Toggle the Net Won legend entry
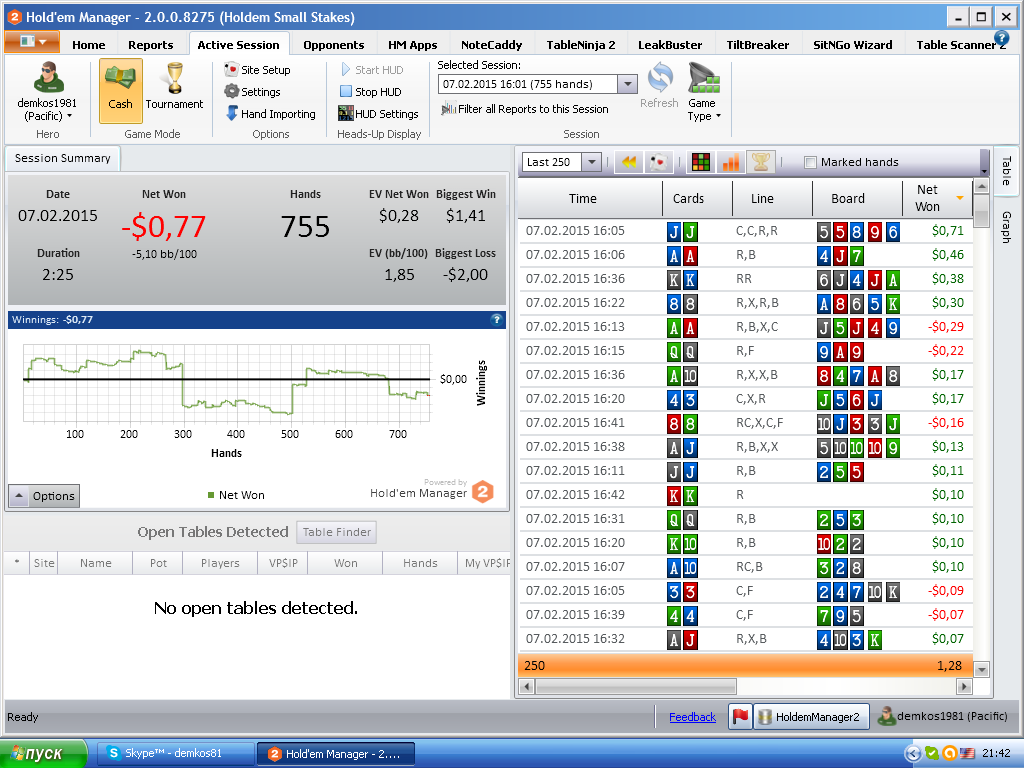 [236, 495]
